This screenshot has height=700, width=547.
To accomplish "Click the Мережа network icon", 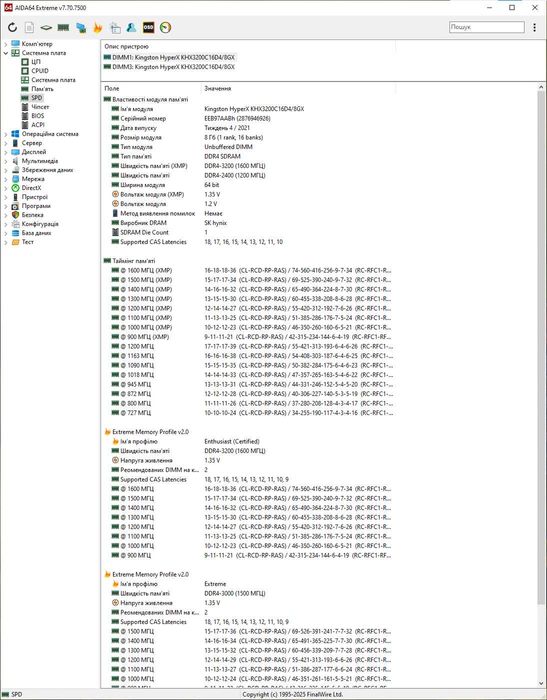I will click(x=15, y=179).
